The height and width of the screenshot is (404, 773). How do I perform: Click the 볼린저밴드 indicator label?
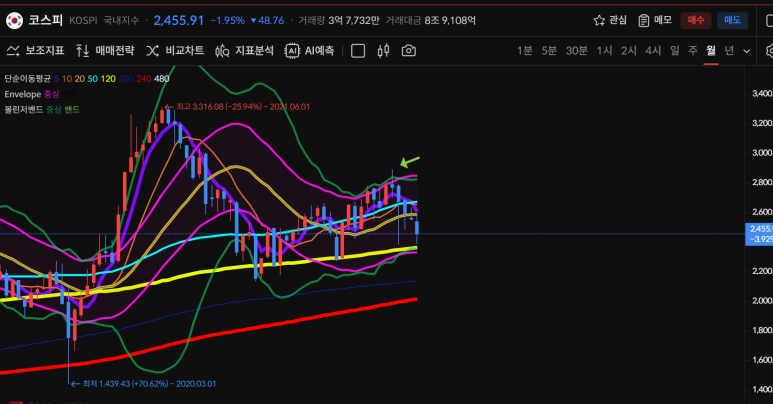coord(24,110)
